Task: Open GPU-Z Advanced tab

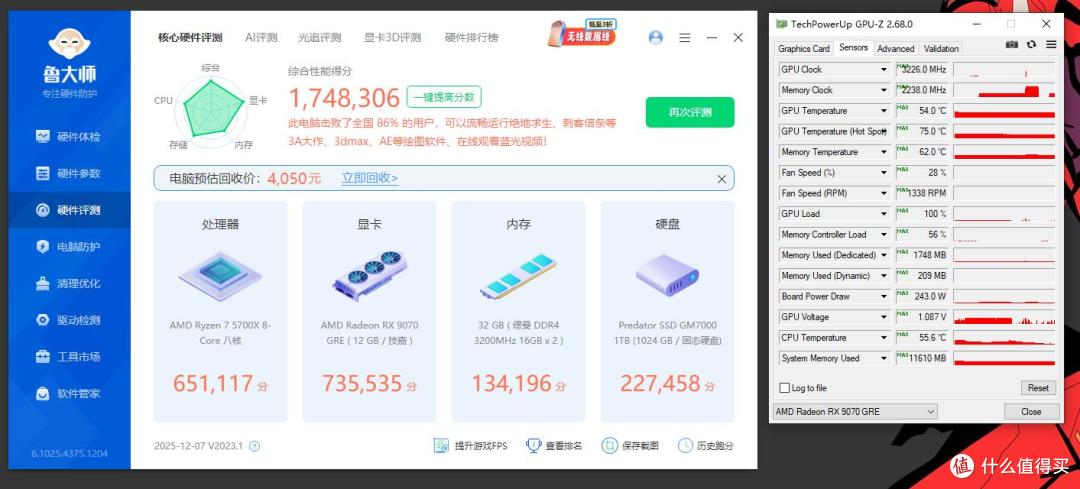Action: click(x=895, y=49)
